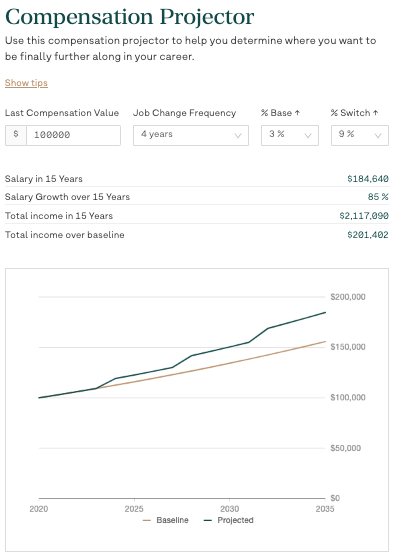Click the chevron arrow in the 9 % selector
395x560 pixels.
pos(378,135)
